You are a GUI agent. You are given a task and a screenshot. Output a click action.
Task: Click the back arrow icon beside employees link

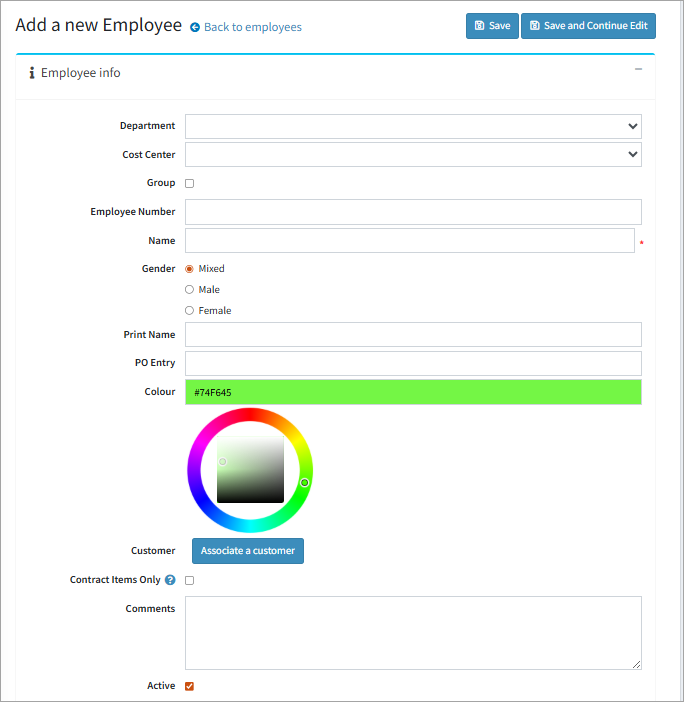(195, 28)
